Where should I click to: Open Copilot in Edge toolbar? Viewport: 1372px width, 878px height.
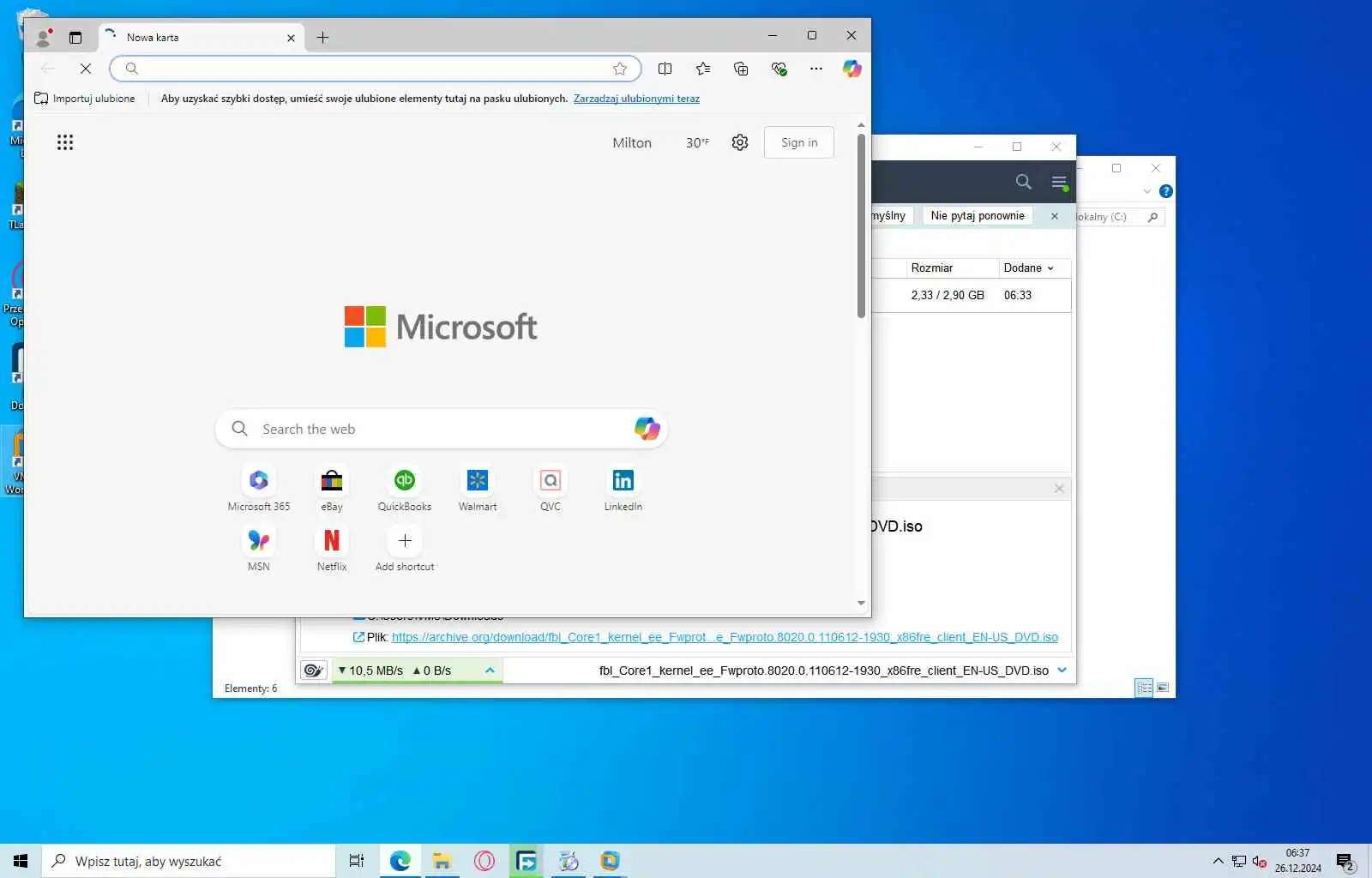pyautogui.click(x=851, y=69)
